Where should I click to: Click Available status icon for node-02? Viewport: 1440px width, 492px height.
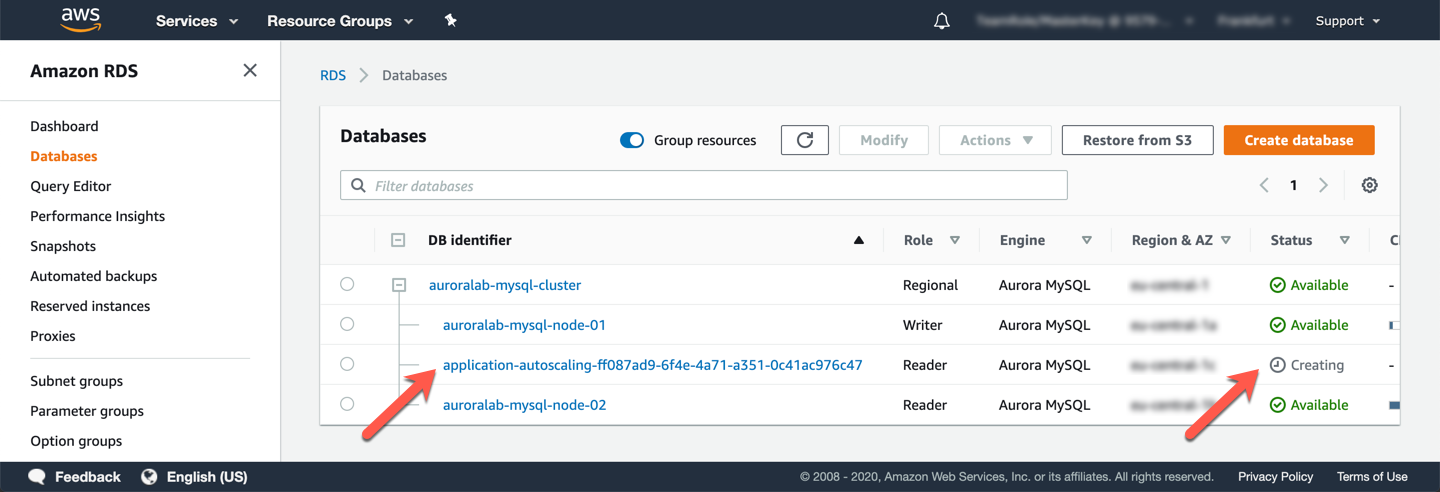[1277, 405]
